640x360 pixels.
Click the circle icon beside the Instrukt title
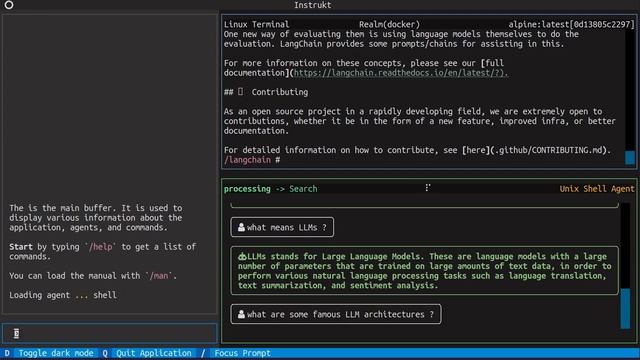(9, 5)
